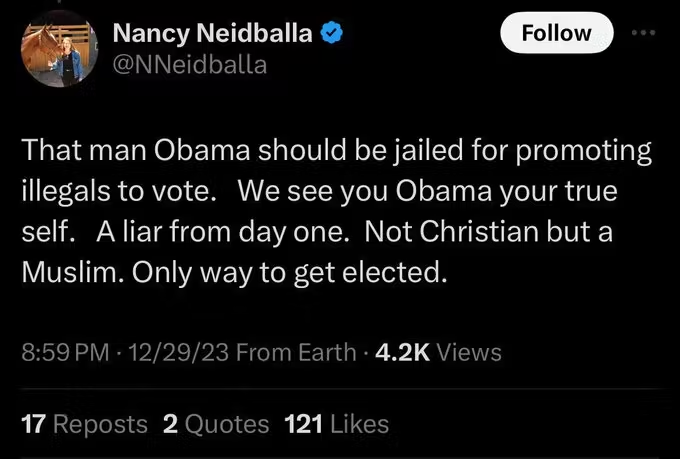Viewport: 680px width, 459px height.
Task: Show the 121 Likes list
Action: click(337, 424)
